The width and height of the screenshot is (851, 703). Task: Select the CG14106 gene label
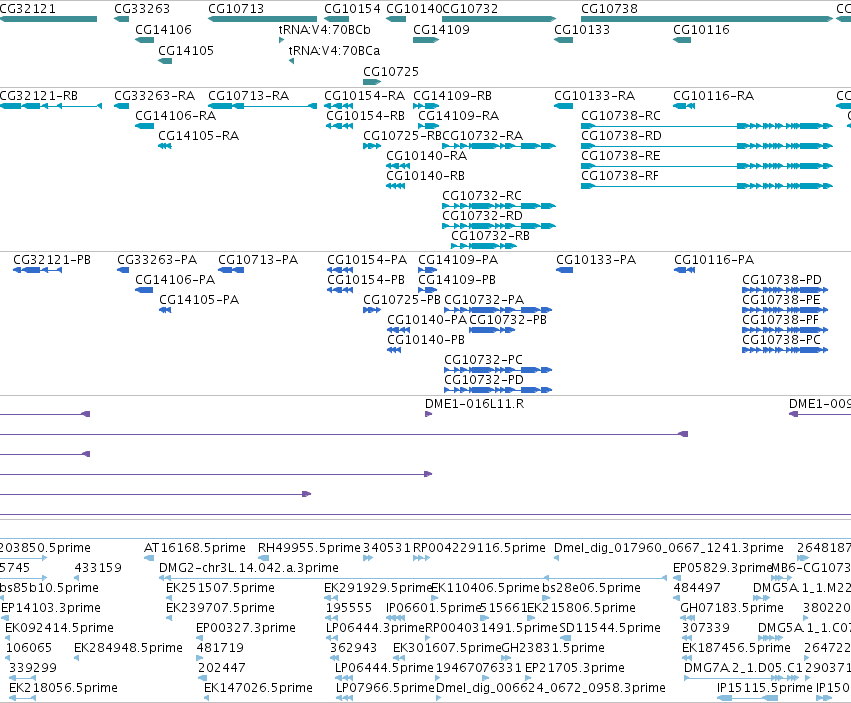click(x=163, y=29)
